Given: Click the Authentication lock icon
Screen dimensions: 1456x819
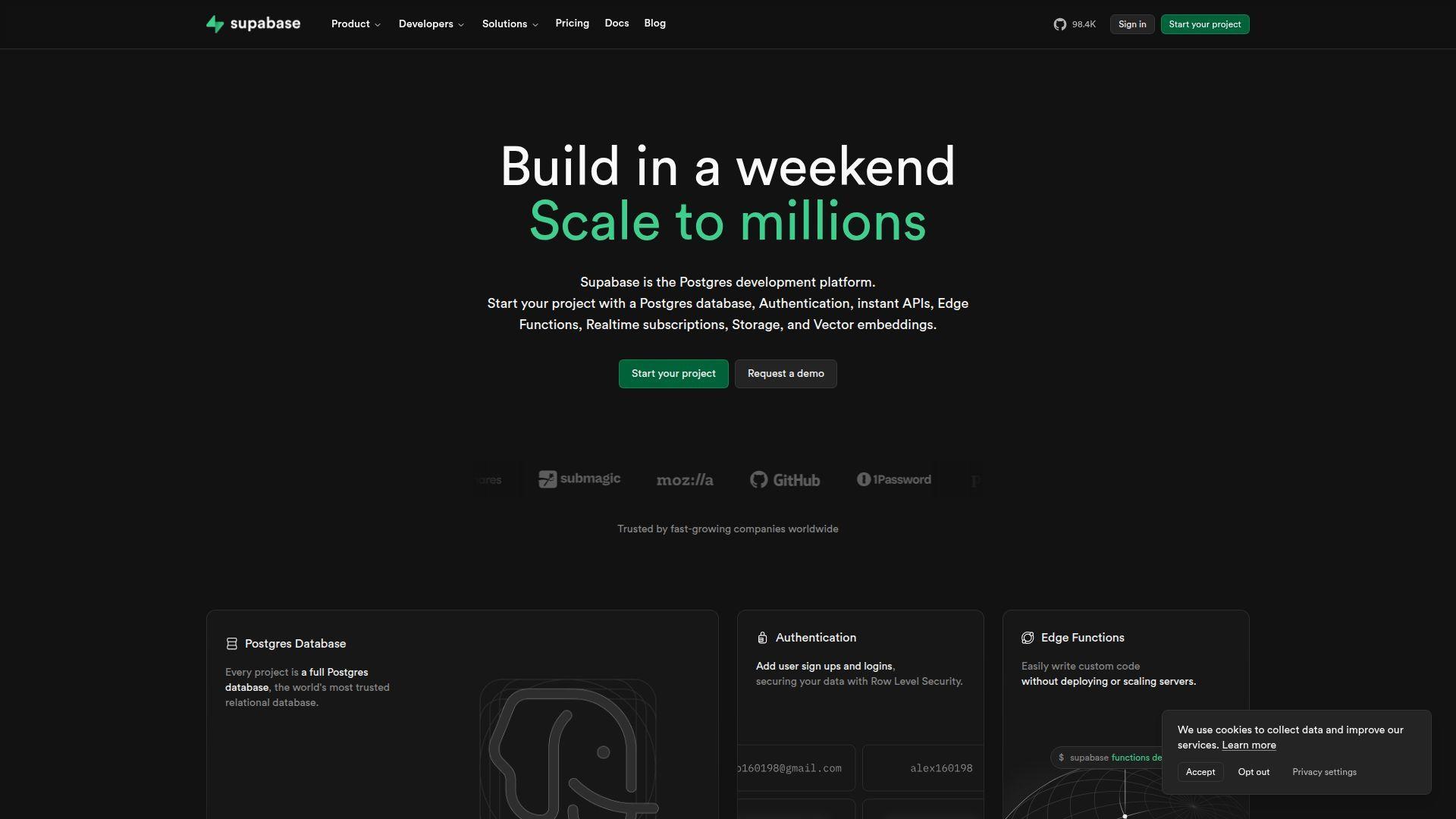Looking at the screenshot, I should [x=762, y=638].
